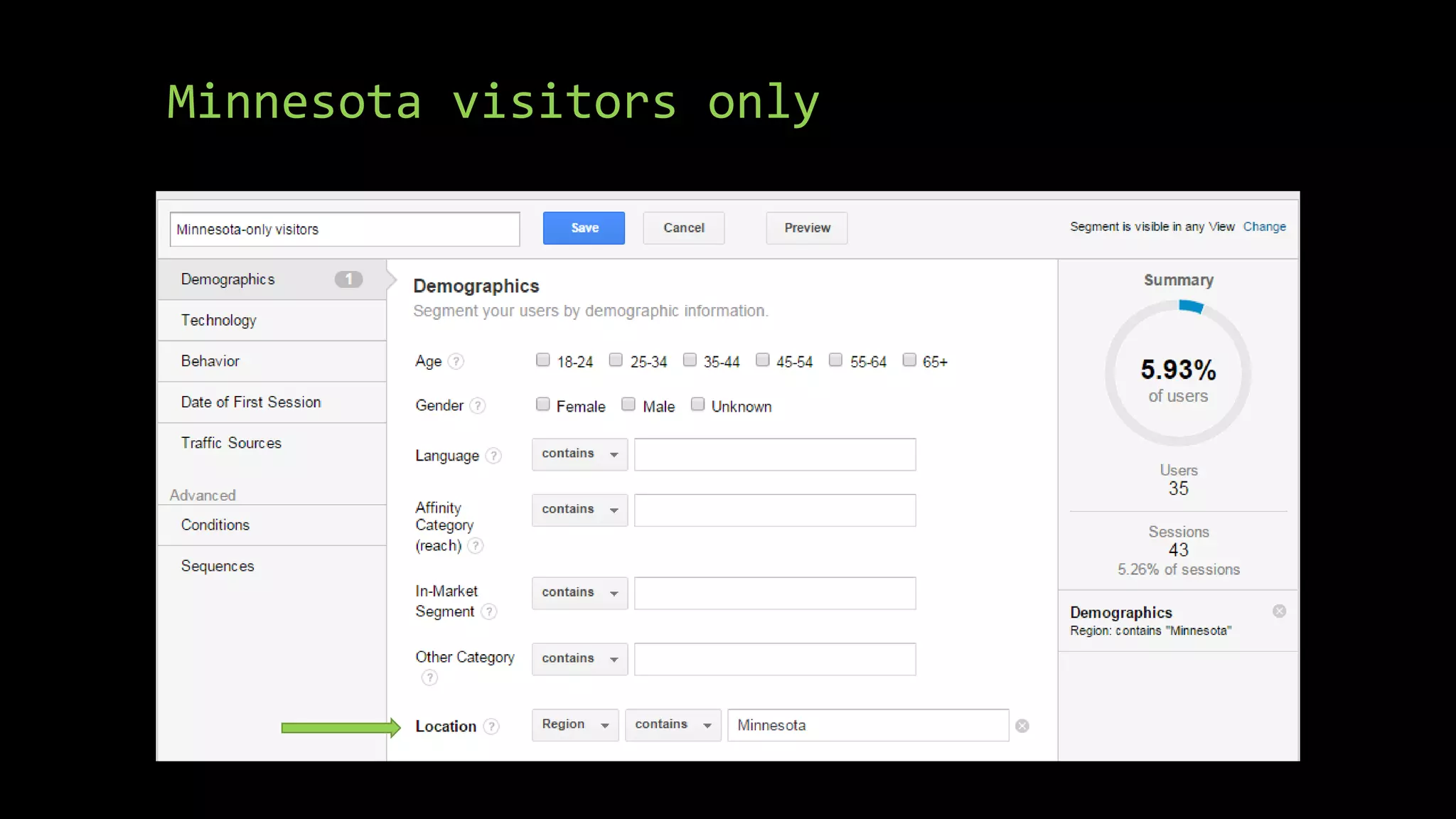Image resolution: width=1456 pixels, height=819 pixels.
Task: Open the Location contains match dropdown
Action: coord(673,725)
